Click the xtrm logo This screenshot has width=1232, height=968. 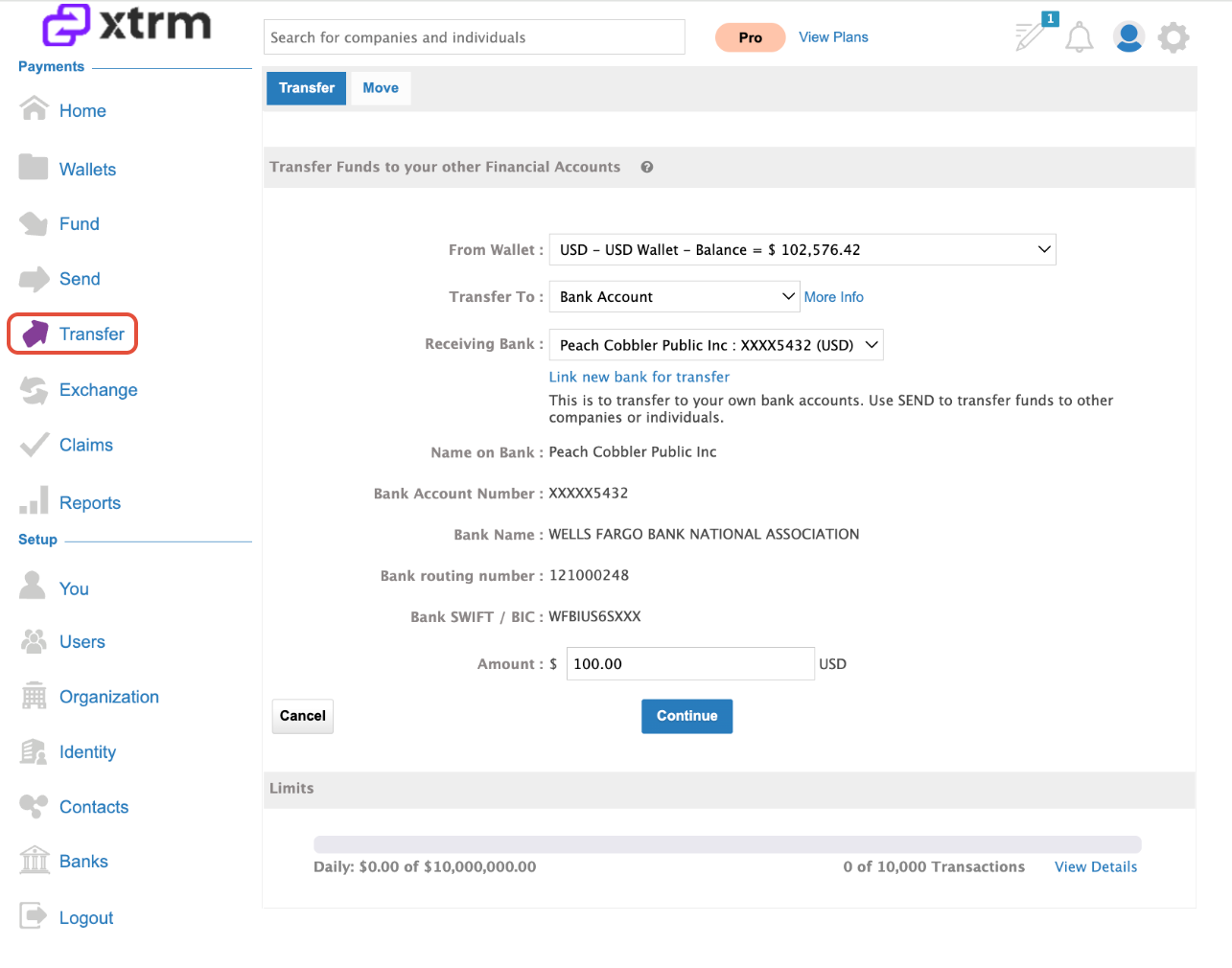click(127, 24)
